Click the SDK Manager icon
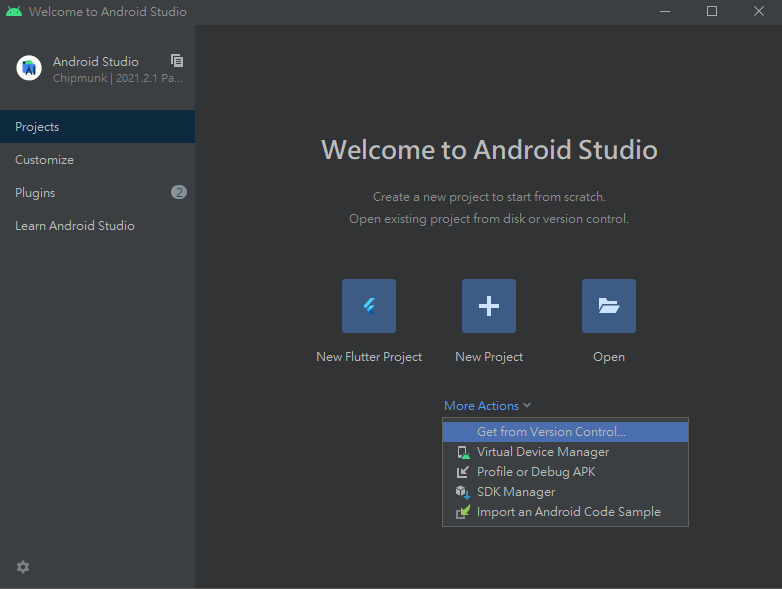 click(463, 492)
